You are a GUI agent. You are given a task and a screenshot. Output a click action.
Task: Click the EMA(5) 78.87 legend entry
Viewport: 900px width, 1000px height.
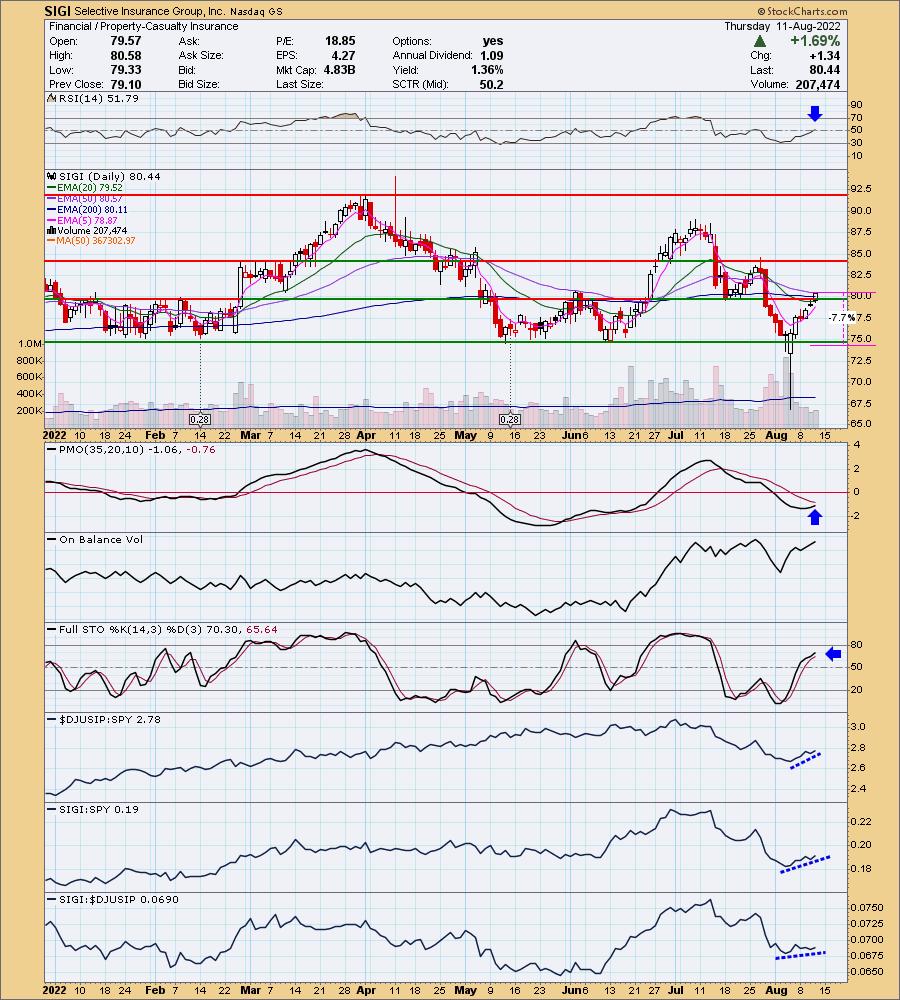point(82,220)
